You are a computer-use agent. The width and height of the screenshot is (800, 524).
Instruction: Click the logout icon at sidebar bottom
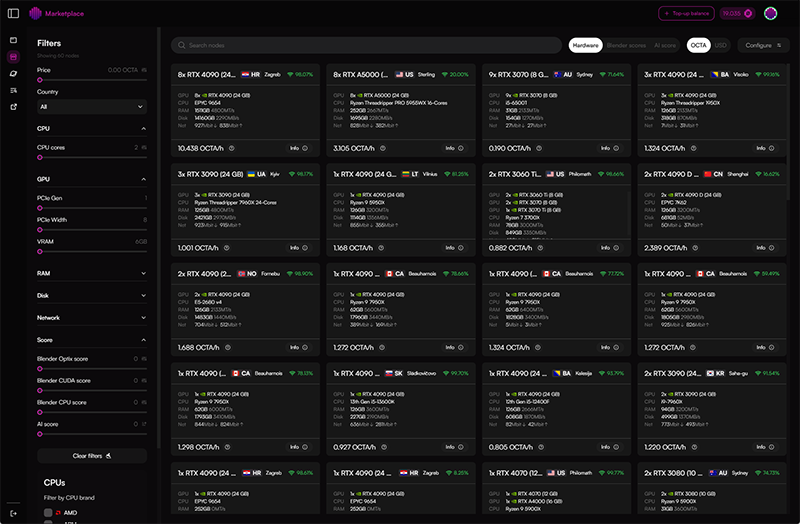coord(14,513)
